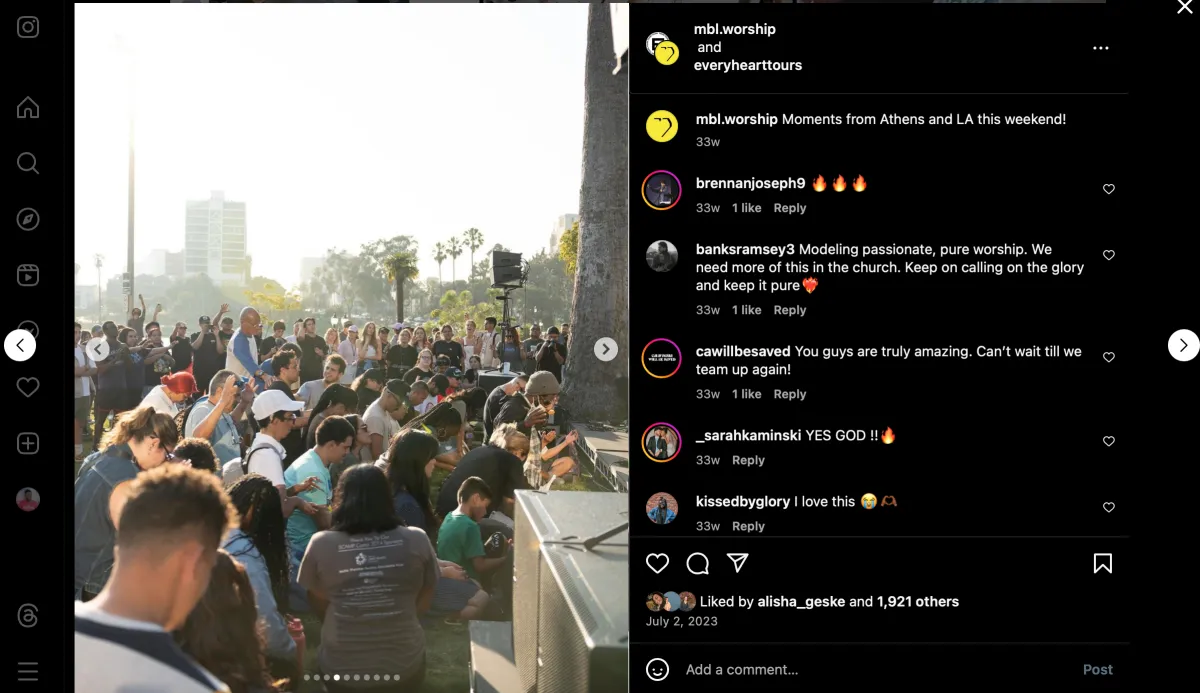Open the Reels icon in sidebar

click(x=28, y=275)
